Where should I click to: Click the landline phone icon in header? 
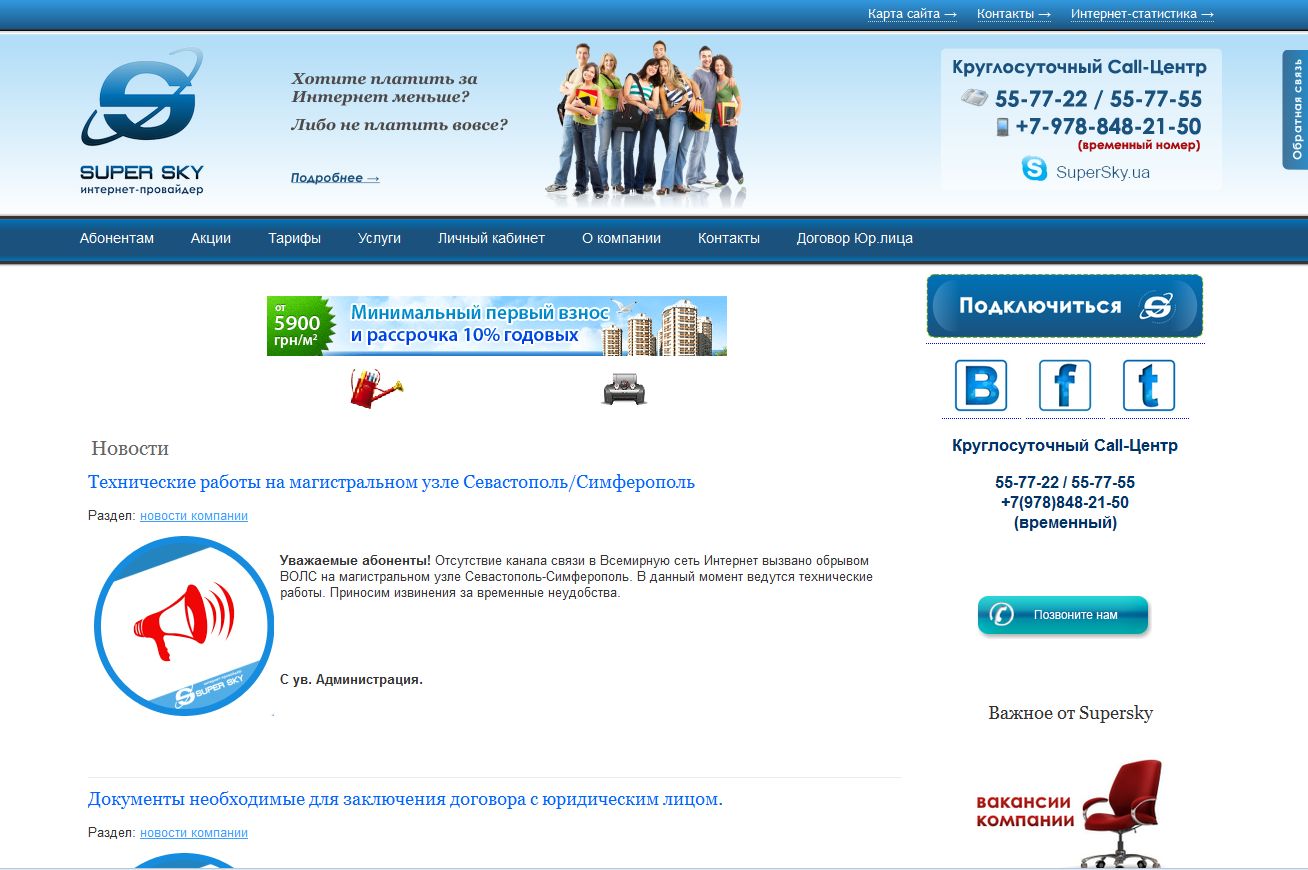[x=974, y=98]
